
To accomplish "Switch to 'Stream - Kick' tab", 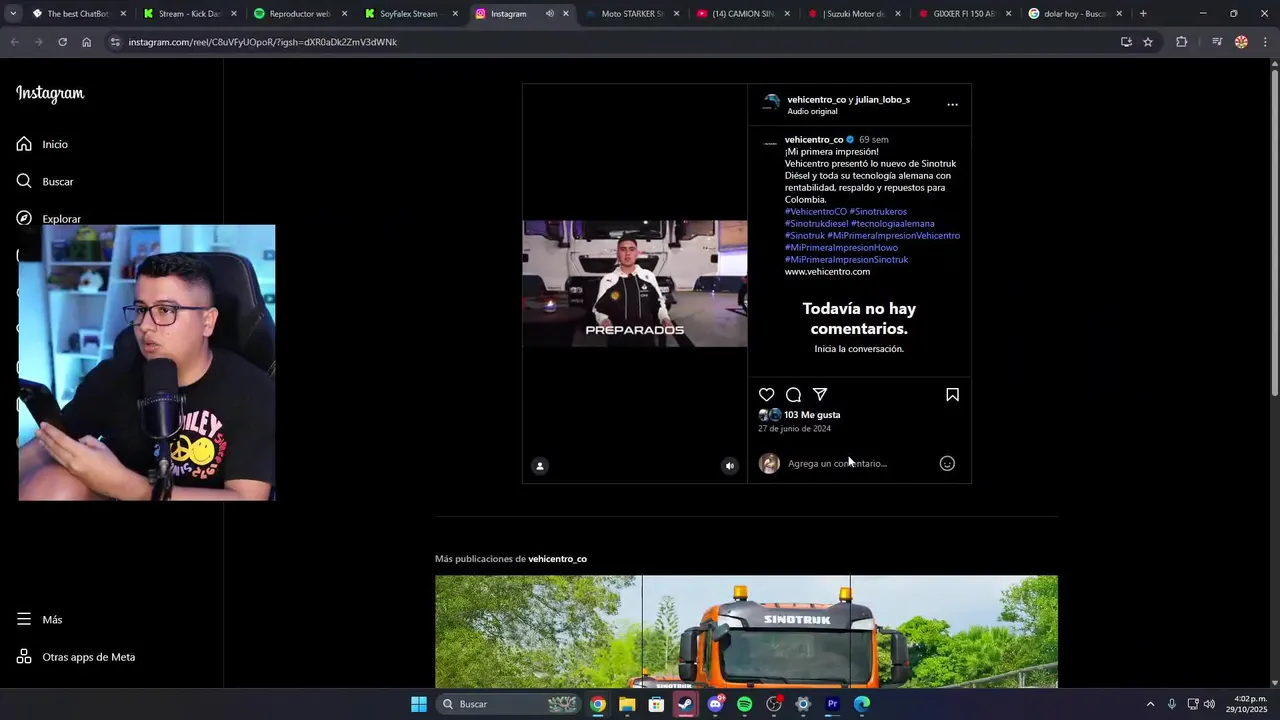I will click(189, 14).
